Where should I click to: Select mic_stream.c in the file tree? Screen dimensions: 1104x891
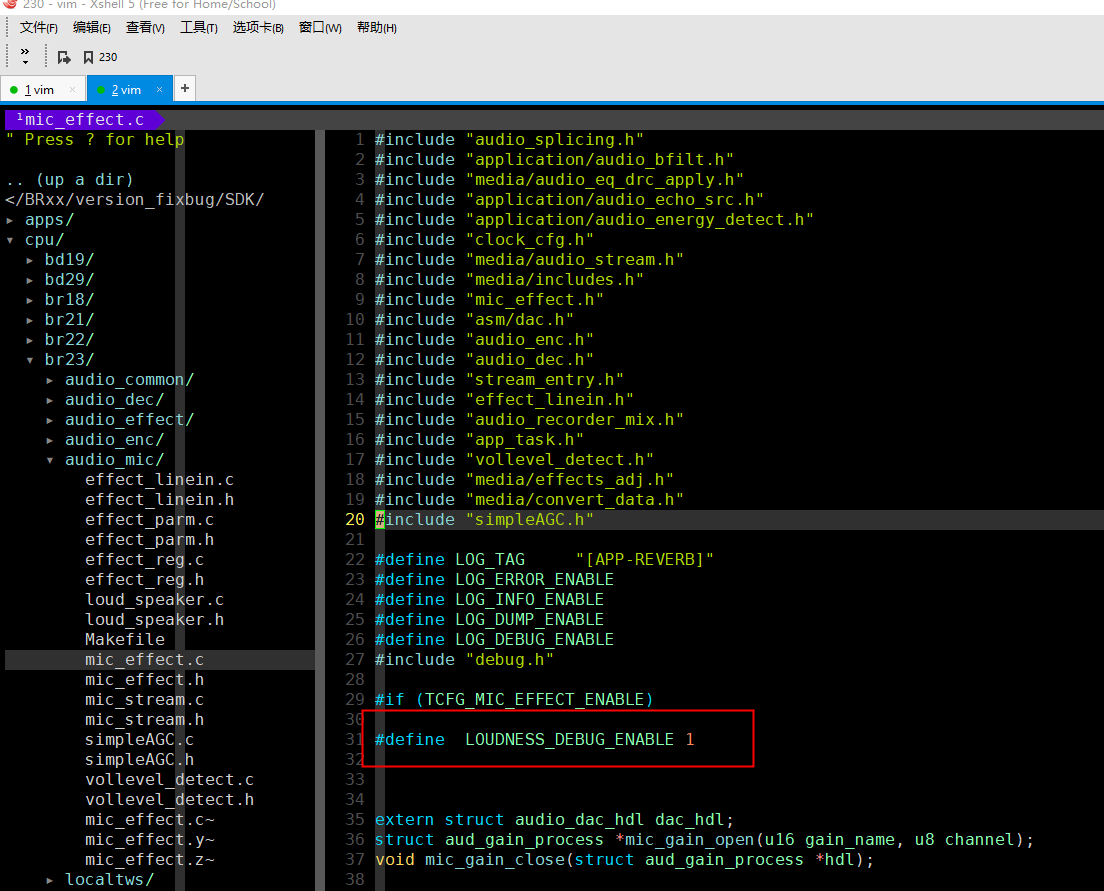tap(144, 700)
